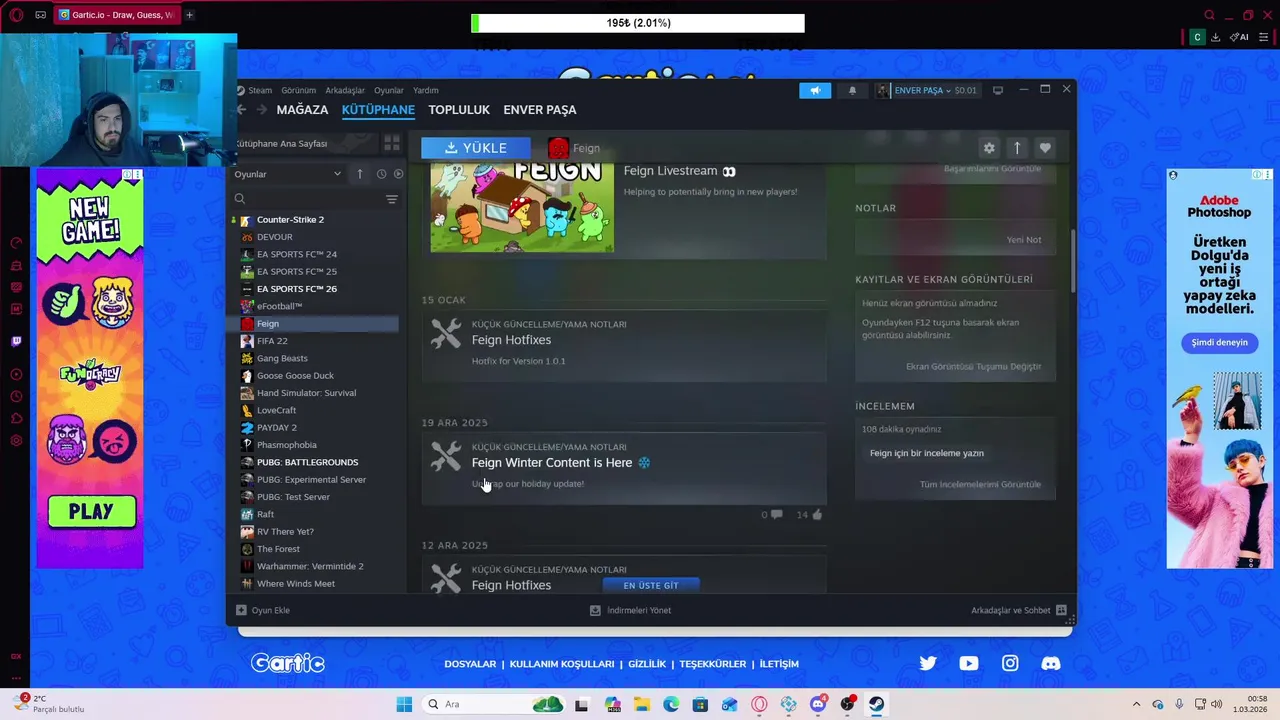Click the library search magnifier icon
The height and width of the screenshot is (720, 1280).
point(240,199)
